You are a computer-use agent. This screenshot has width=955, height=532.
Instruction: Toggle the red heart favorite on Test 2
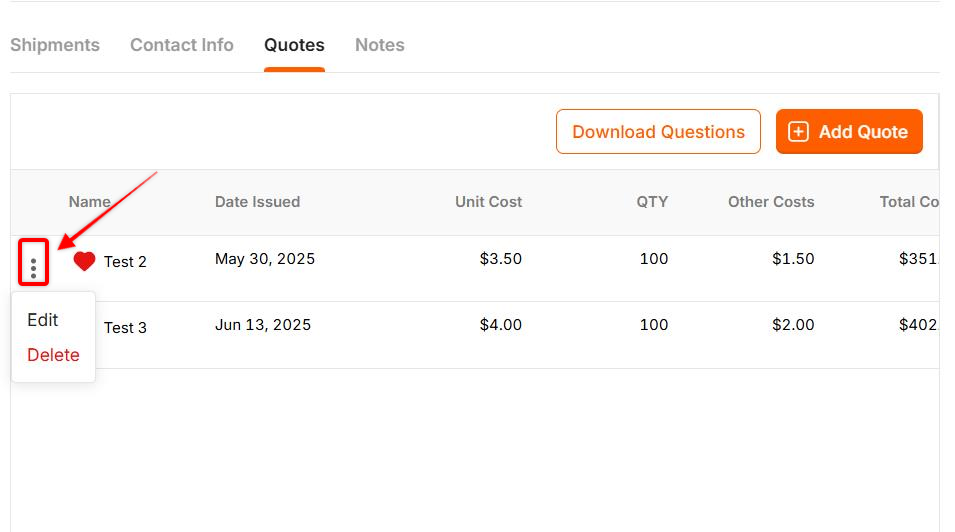point(84,261)
